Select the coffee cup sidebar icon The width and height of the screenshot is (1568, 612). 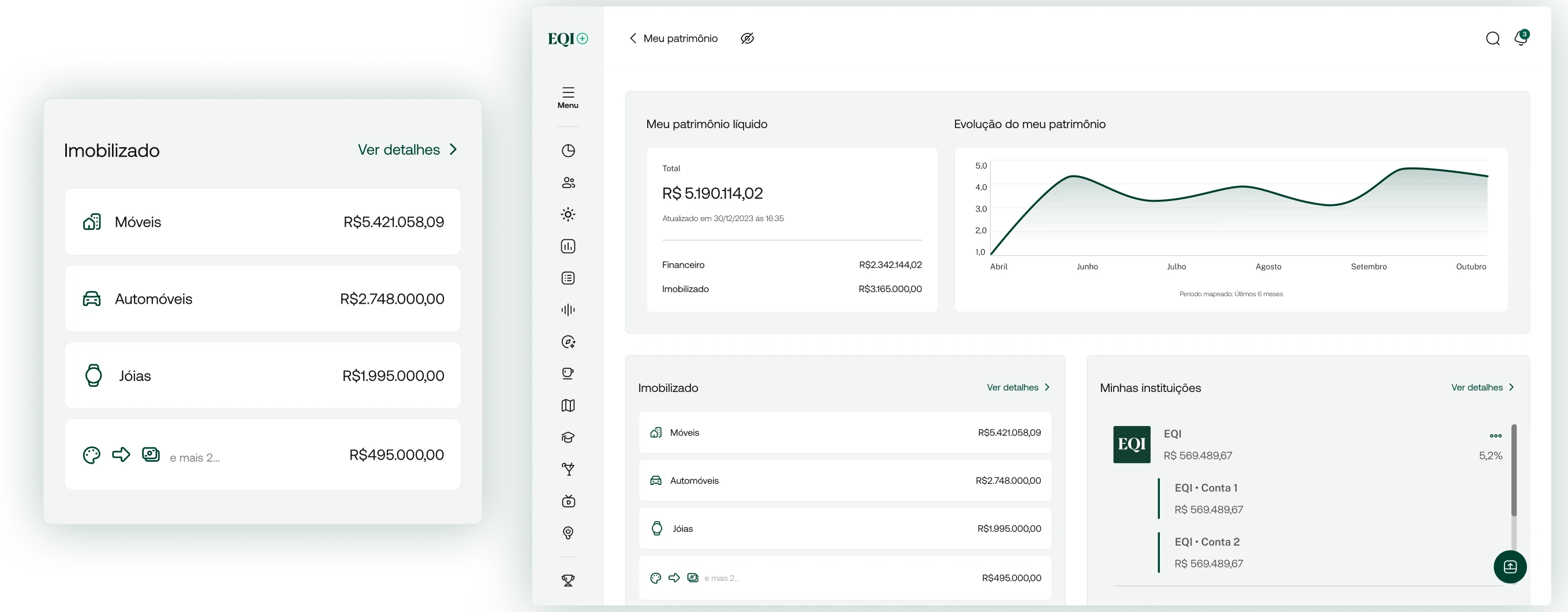pos(568,374)
